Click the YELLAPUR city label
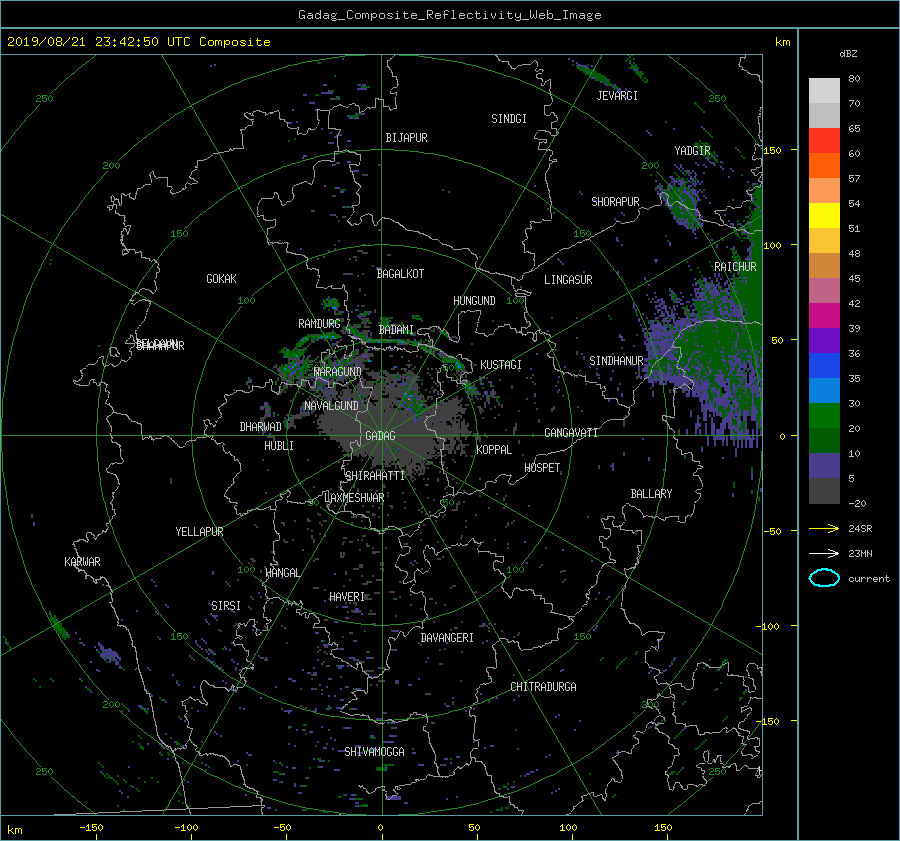The height and width of the screenshot is (841, 900). tap(199, 532)
